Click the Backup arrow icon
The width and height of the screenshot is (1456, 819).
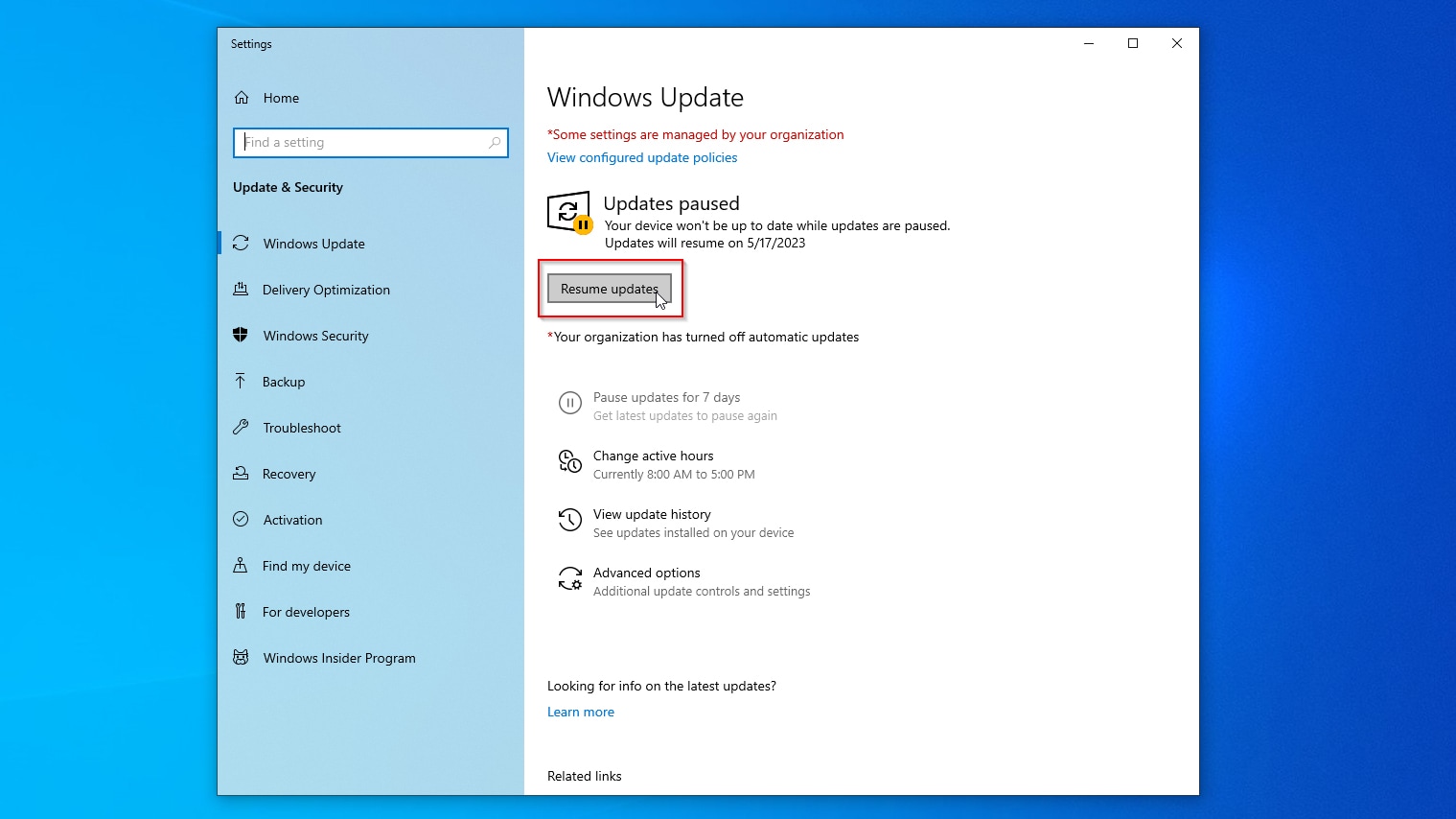point(241,382)
